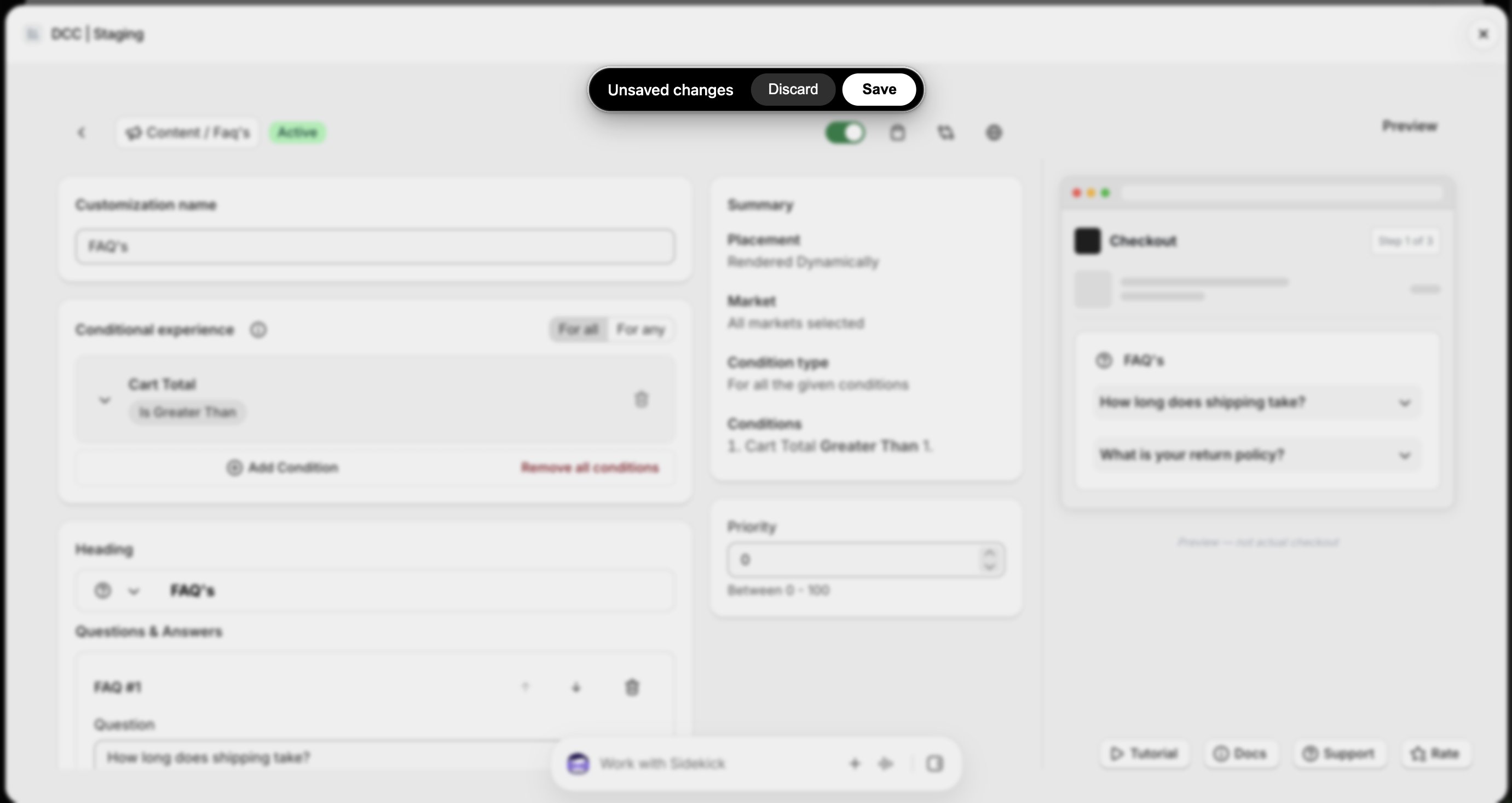Click the FAQ #1 Question input field
Viewport: 1512px width, 803px height.
(x=374, y=756)
